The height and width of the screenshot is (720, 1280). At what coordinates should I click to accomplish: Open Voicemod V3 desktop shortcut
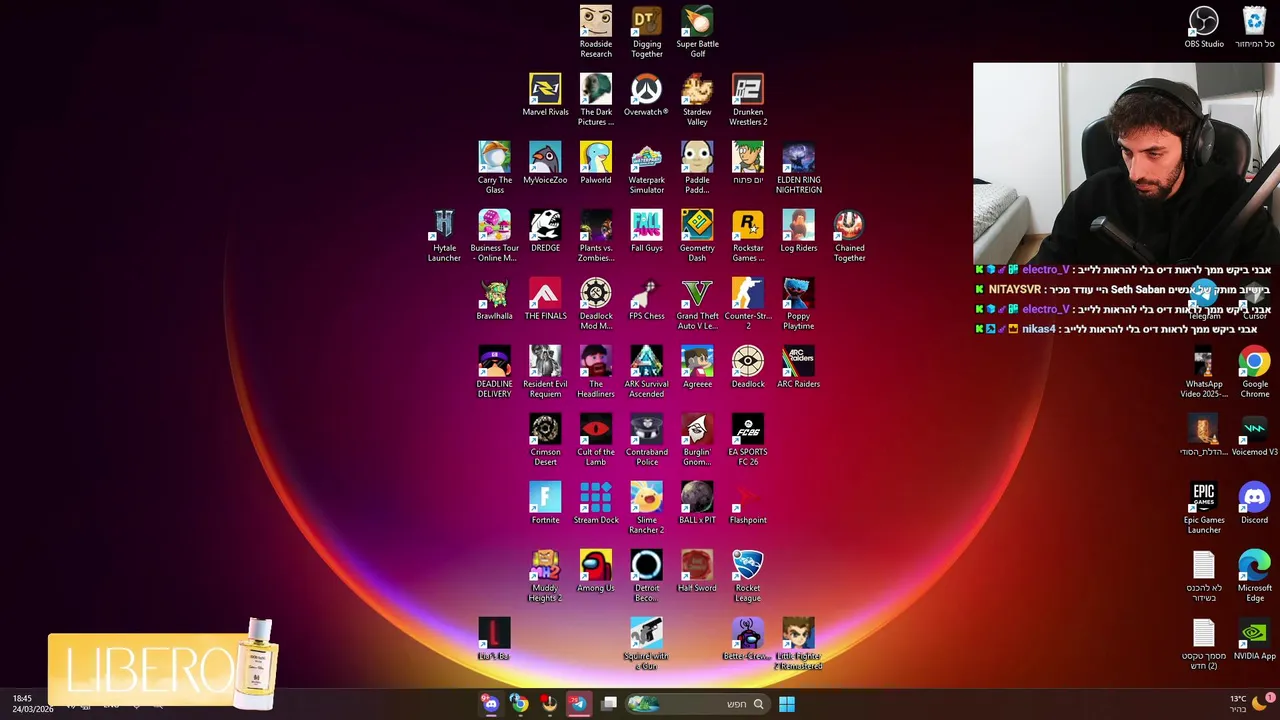[x=1254, y=435]
